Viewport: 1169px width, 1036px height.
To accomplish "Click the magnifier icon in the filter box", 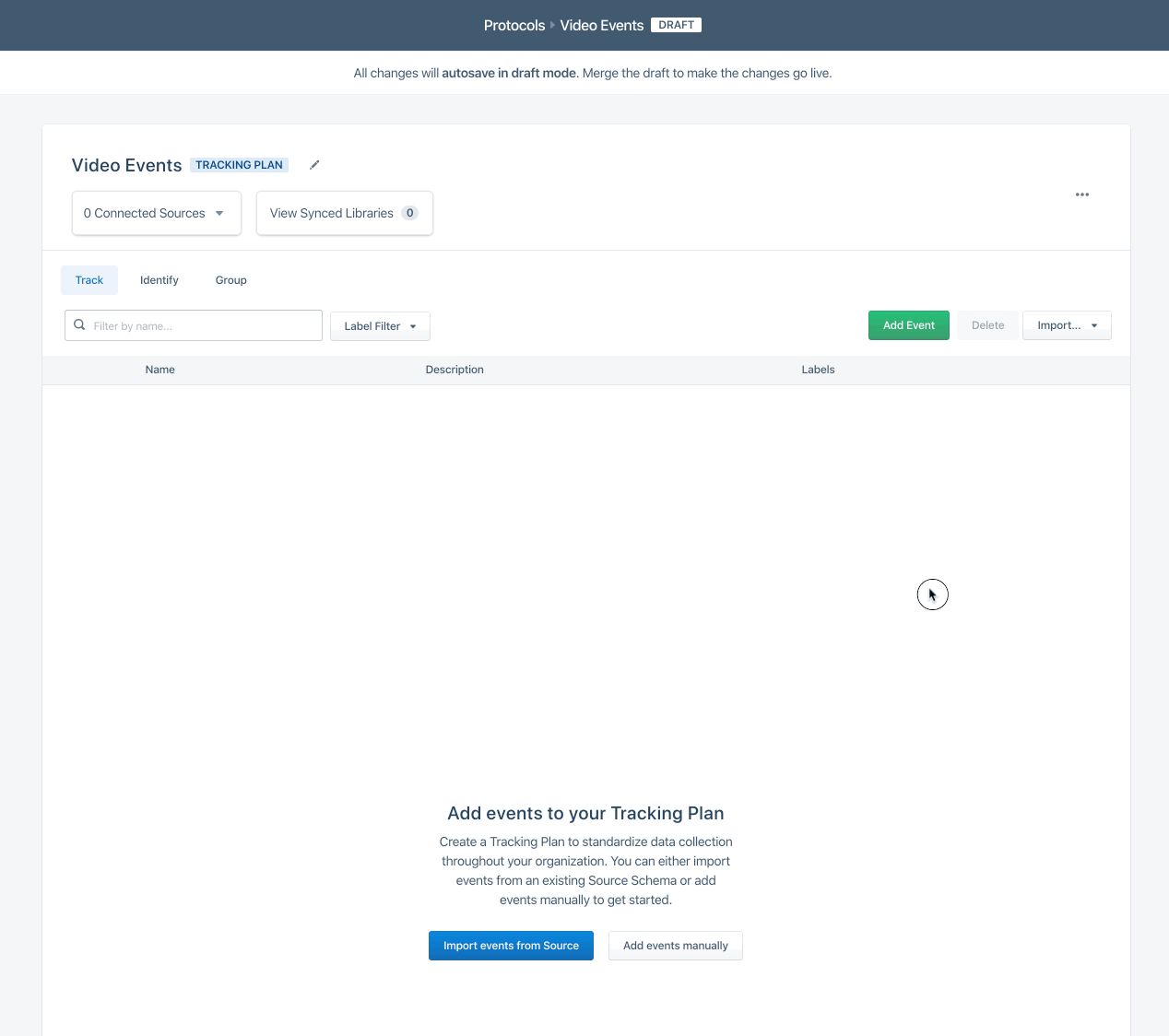I will point(79,325).
